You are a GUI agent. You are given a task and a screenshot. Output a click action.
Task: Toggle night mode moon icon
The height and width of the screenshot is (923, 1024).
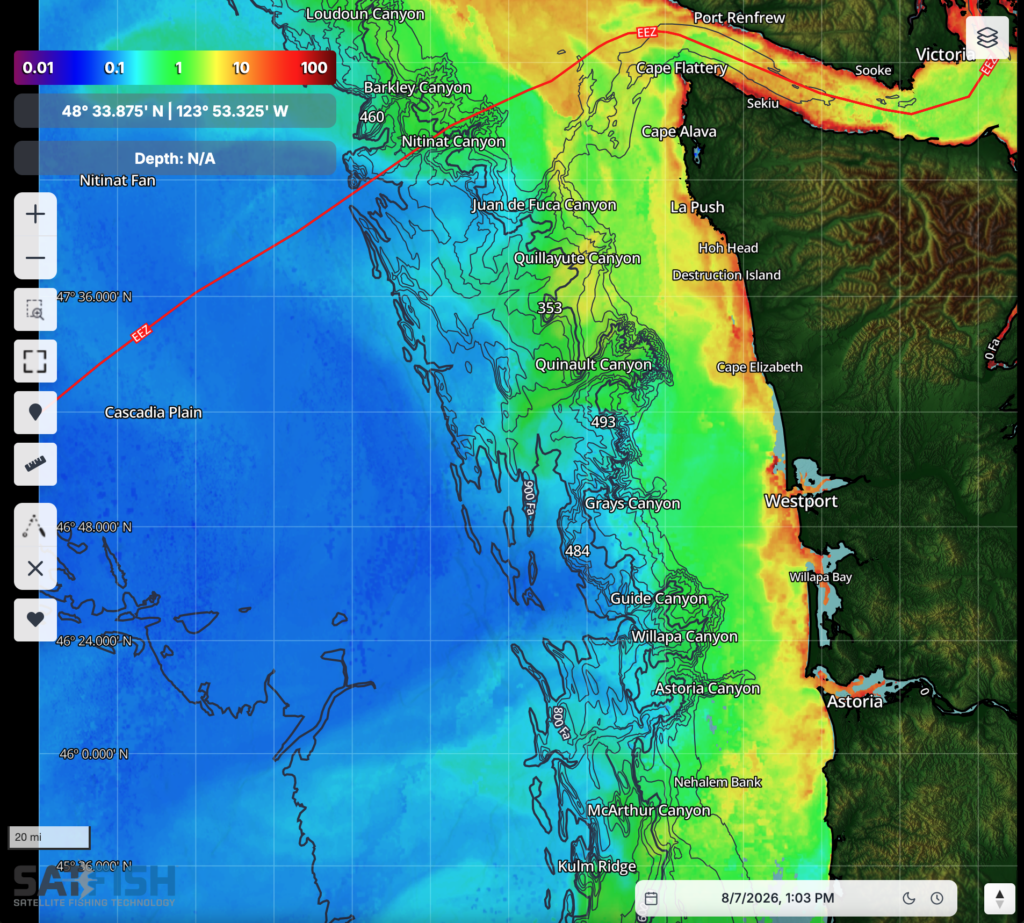[908, 898]
